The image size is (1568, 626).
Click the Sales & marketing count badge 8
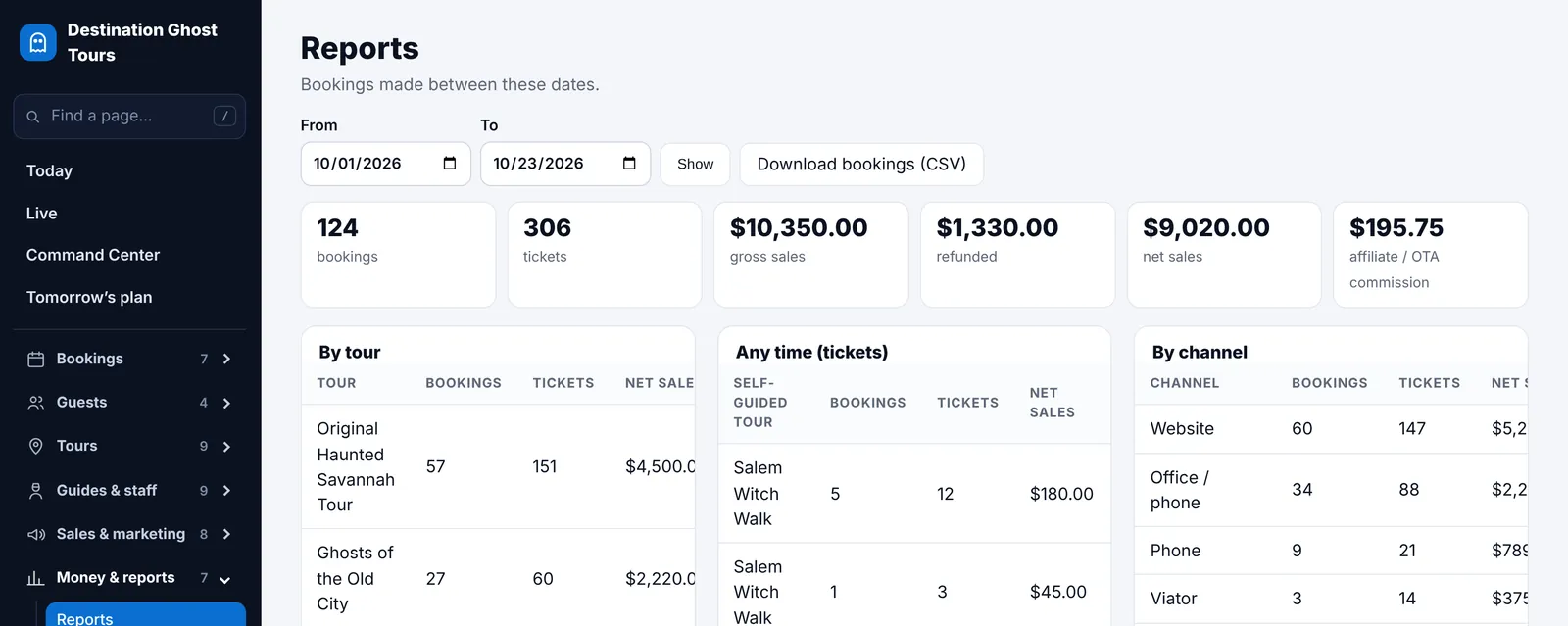tap(204, 534)
